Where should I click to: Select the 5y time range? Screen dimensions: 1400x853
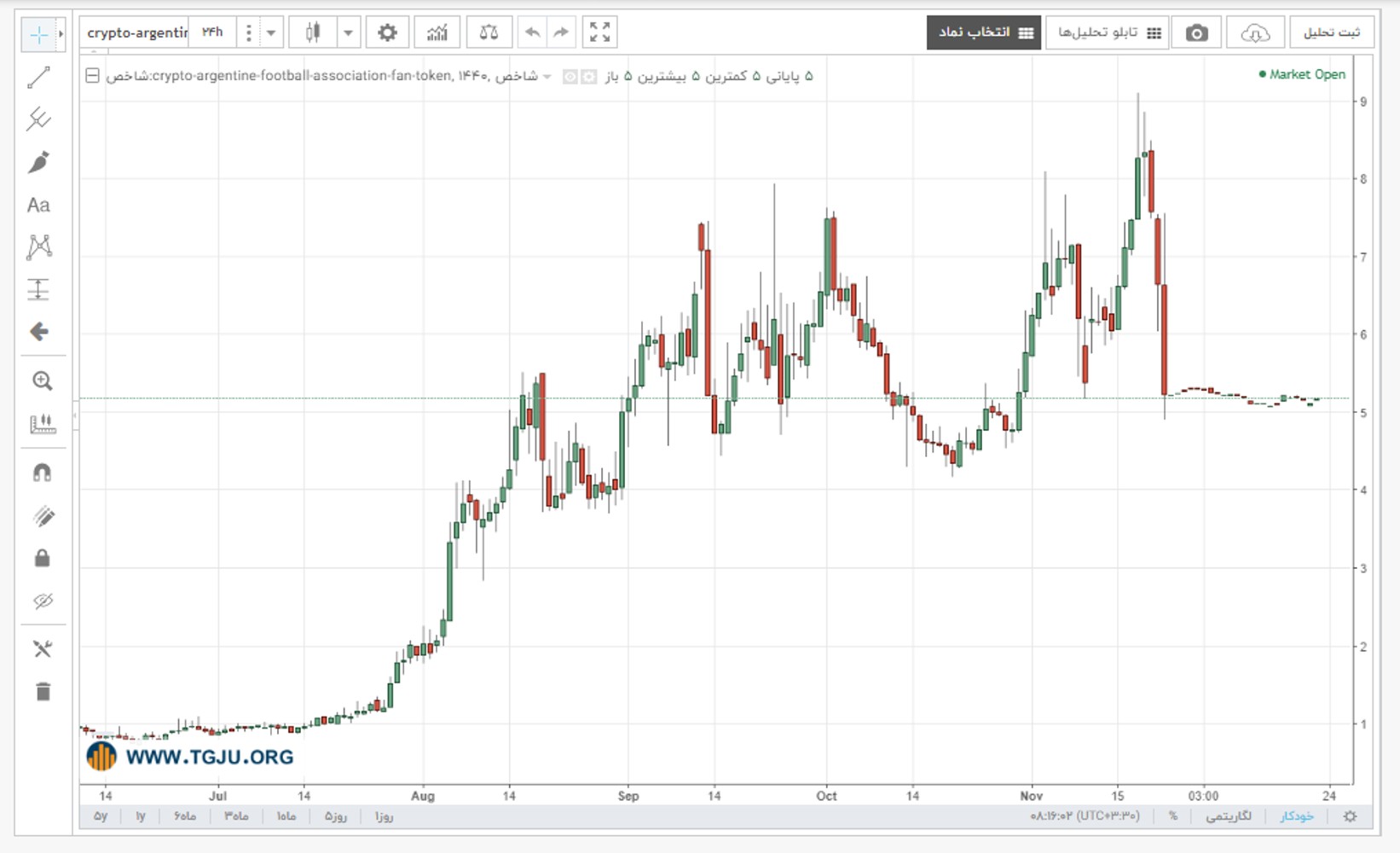(101, 816)
